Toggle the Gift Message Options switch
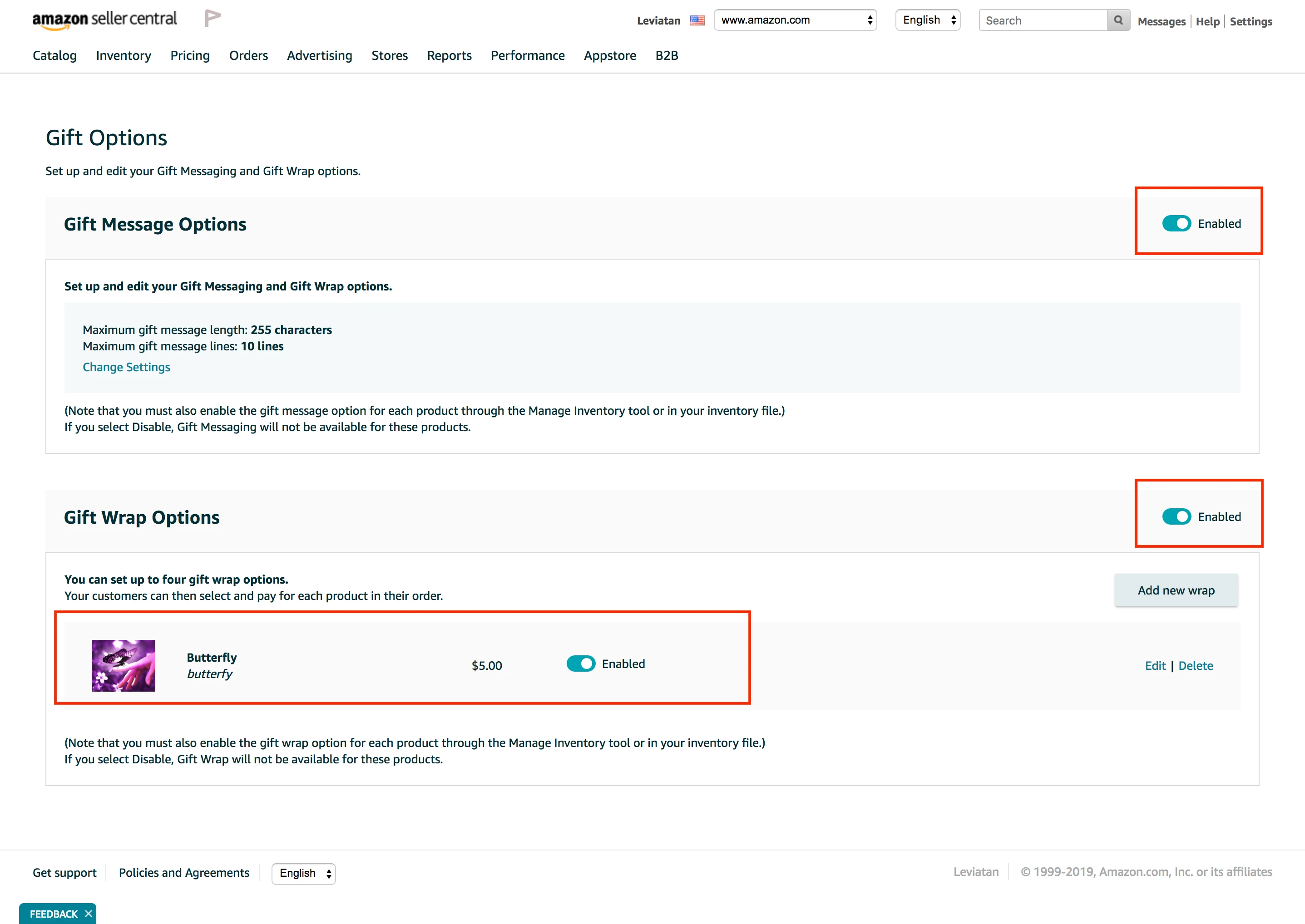The height and width of the screenshot is (924, 1305). [x=1176, y=224]
